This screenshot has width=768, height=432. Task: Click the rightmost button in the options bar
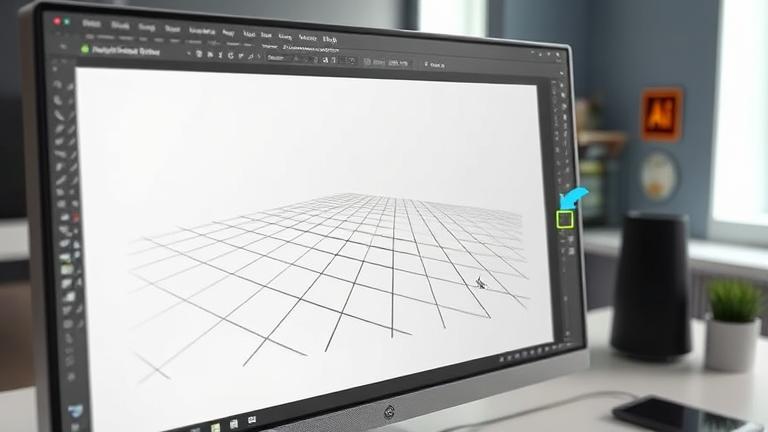(437, 65)
